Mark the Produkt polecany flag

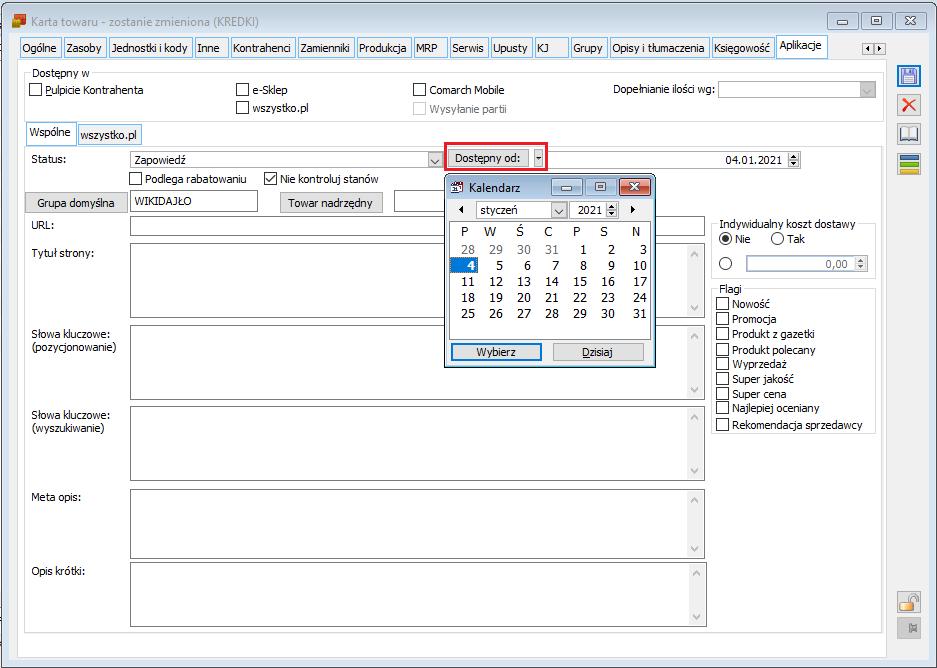tap(722, 350)
